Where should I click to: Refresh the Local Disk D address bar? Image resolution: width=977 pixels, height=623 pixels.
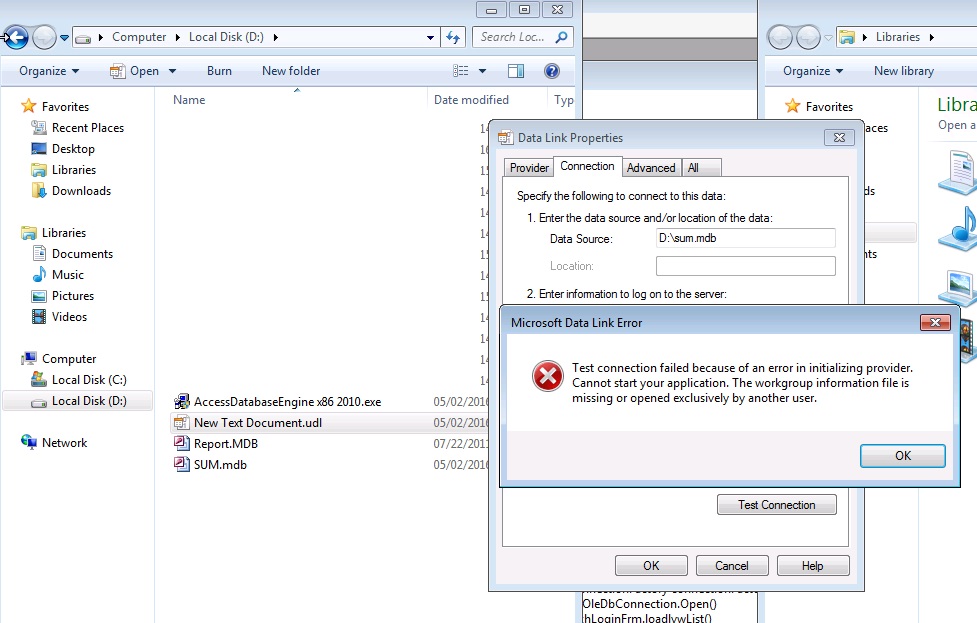pyautogui.click(x=453, y=37)
